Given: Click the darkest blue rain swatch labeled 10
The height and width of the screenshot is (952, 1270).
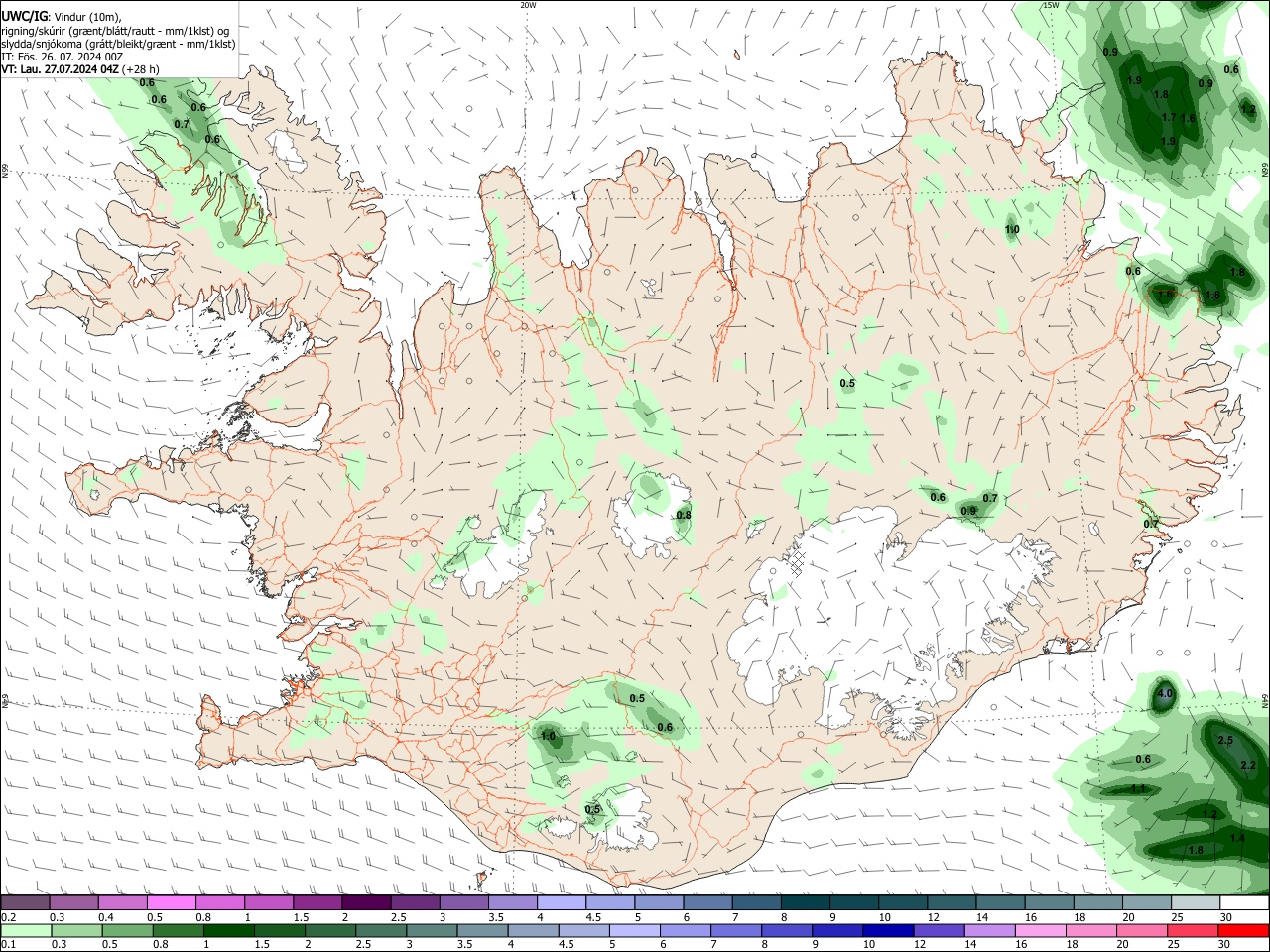Looking at the screenshot, I should click(887, 931).
